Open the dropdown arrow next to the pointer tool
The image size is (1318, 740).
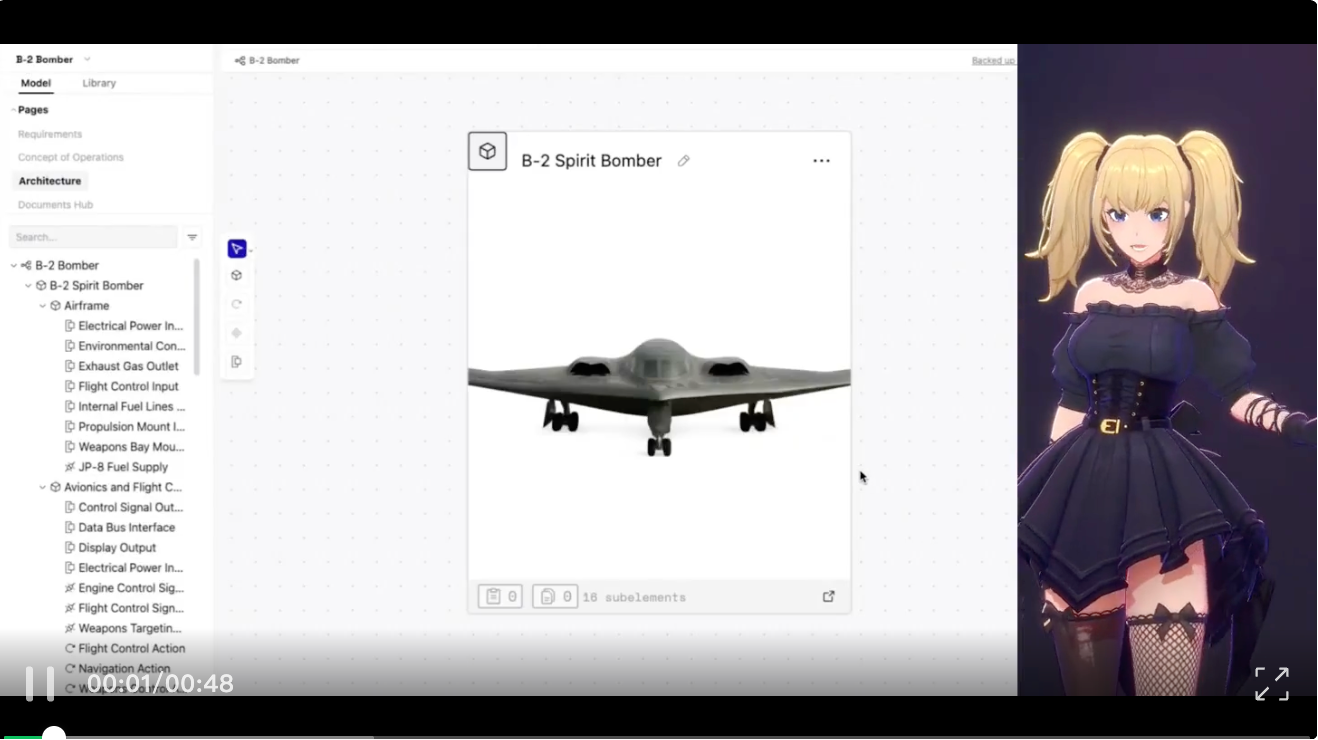click(249, 250)
